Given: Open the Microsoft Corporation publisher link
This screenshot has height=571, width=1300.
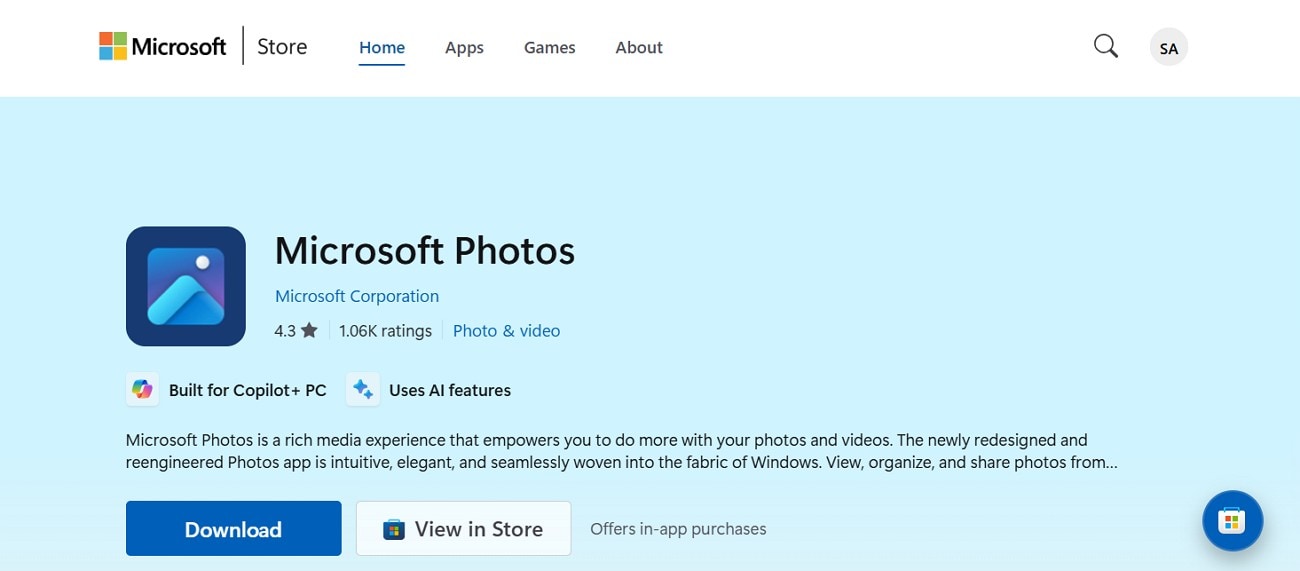Looking at the screenshot, I should (x=357, y=296).
